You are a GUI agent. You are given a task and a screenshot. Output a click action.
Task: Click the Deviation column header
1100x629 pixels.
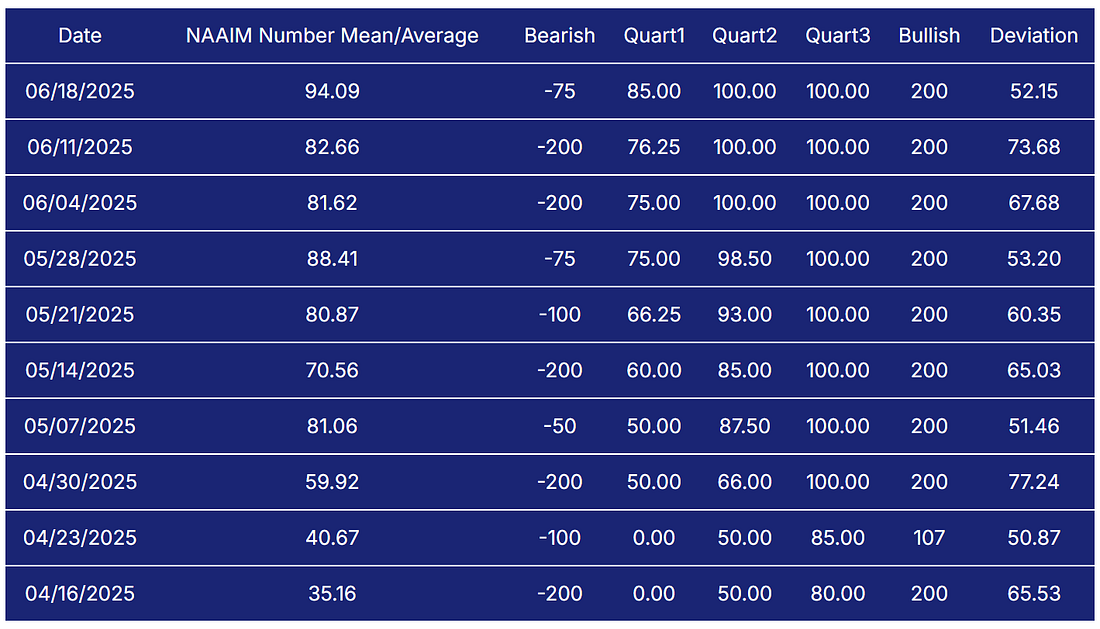tap(1034, 36)
